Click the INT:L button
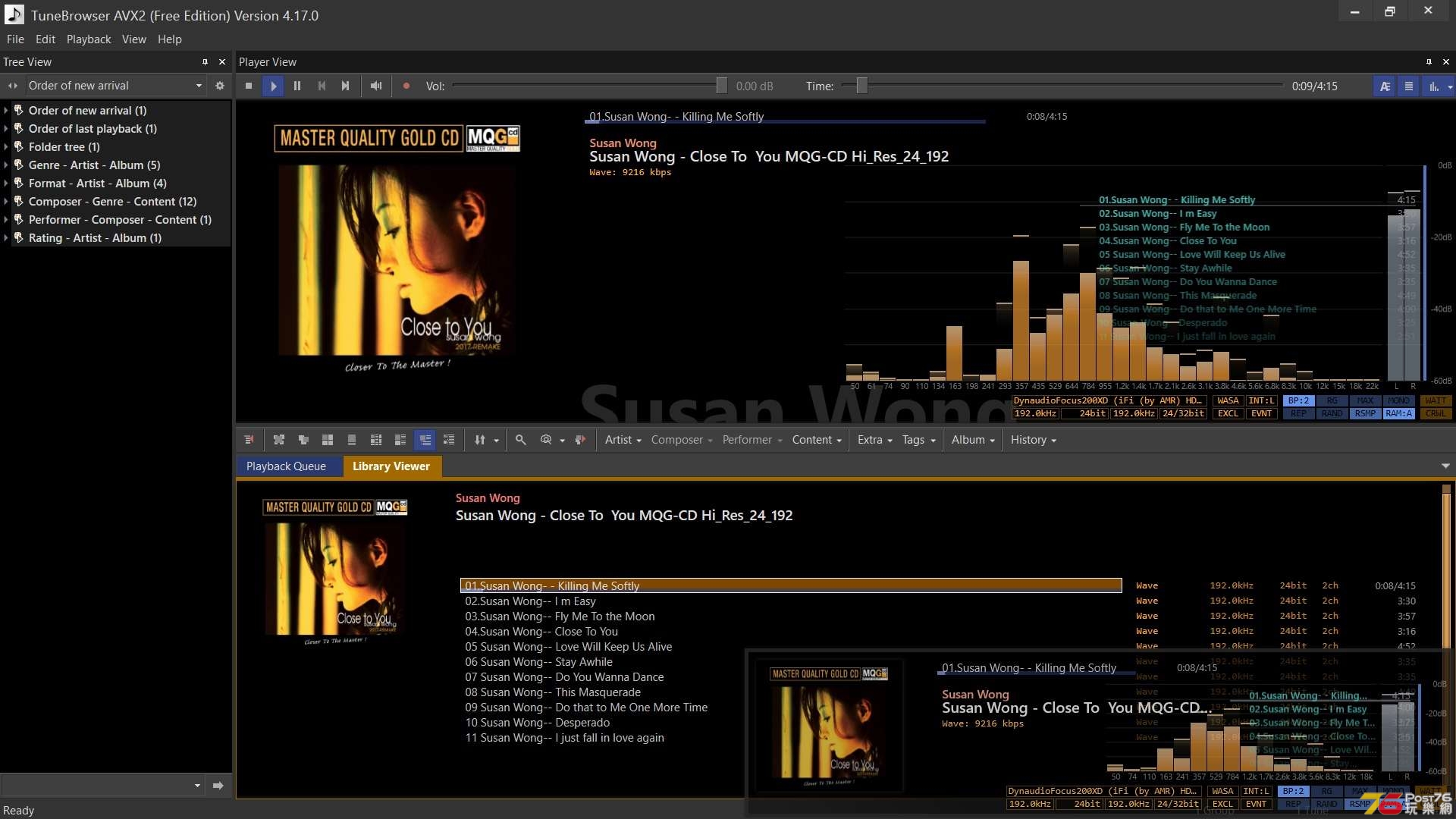The height and width of the screenshot is (819, 1456). (1261, 401)
